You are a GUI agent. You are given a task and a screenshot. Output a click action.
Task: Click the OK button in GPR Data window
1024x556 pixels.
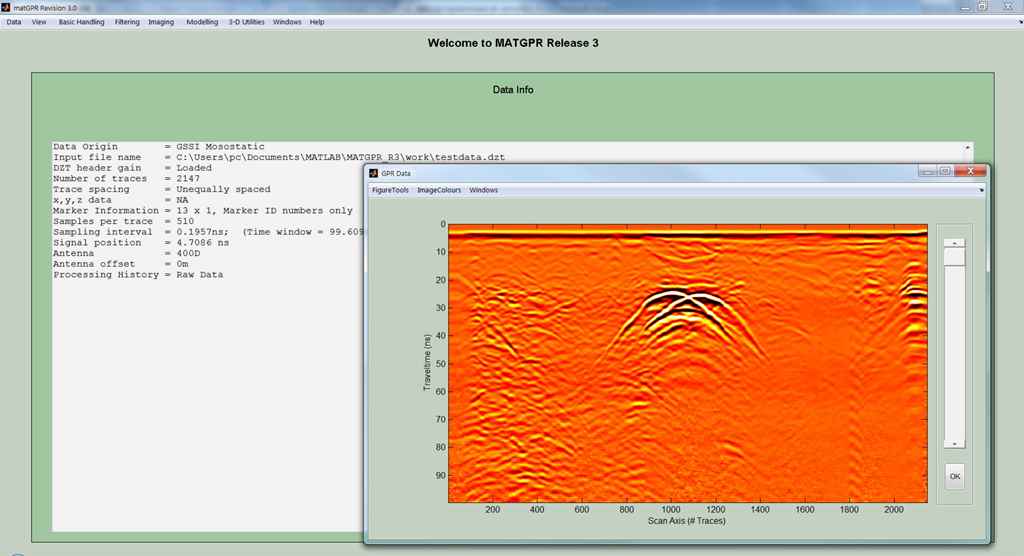point(955,476)
